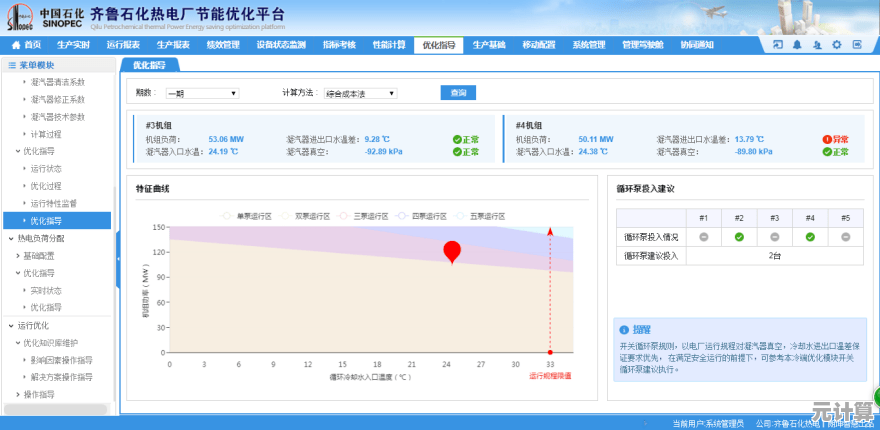Screen dimensions: 880x430
Task: Click the user account icon in header
Action: click(817, 45)
